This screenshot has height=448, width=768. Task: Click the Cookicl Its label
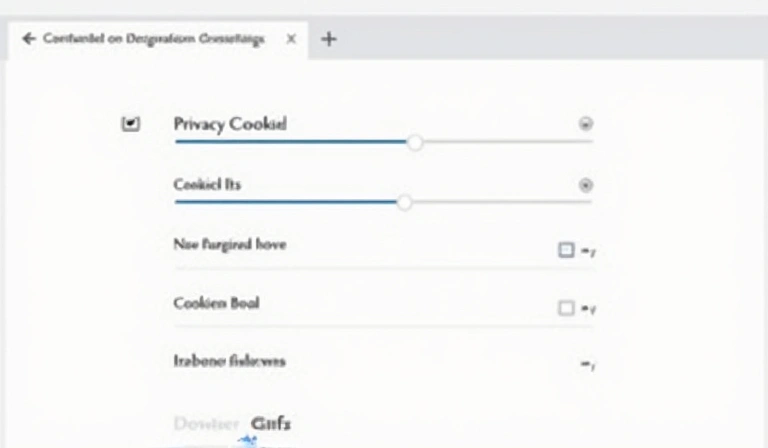(207, 184)
